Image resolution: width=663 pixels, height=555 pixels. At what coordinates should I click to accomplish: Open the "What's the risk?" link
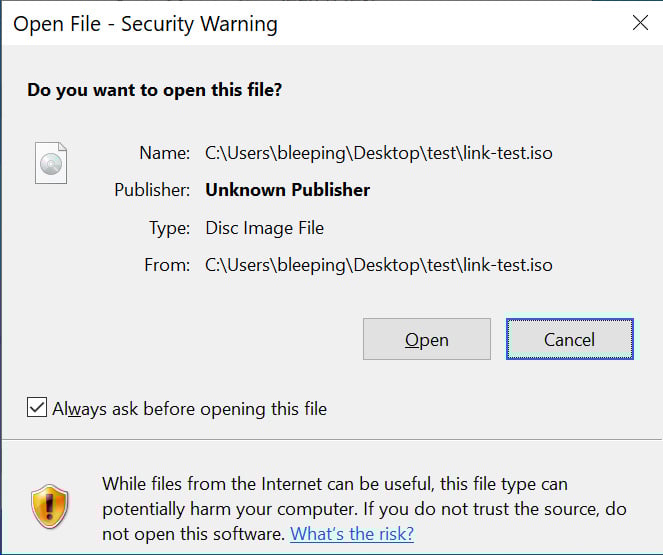point(352,533)
